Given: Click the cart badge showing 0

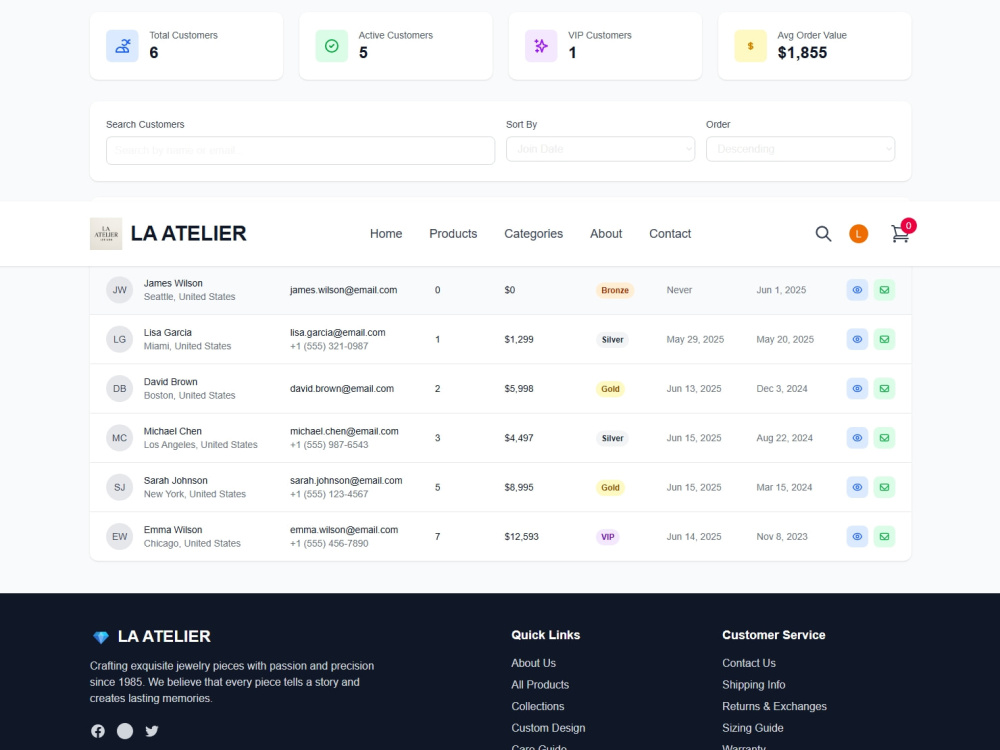Looking at the screenshot, I should 908,226.
